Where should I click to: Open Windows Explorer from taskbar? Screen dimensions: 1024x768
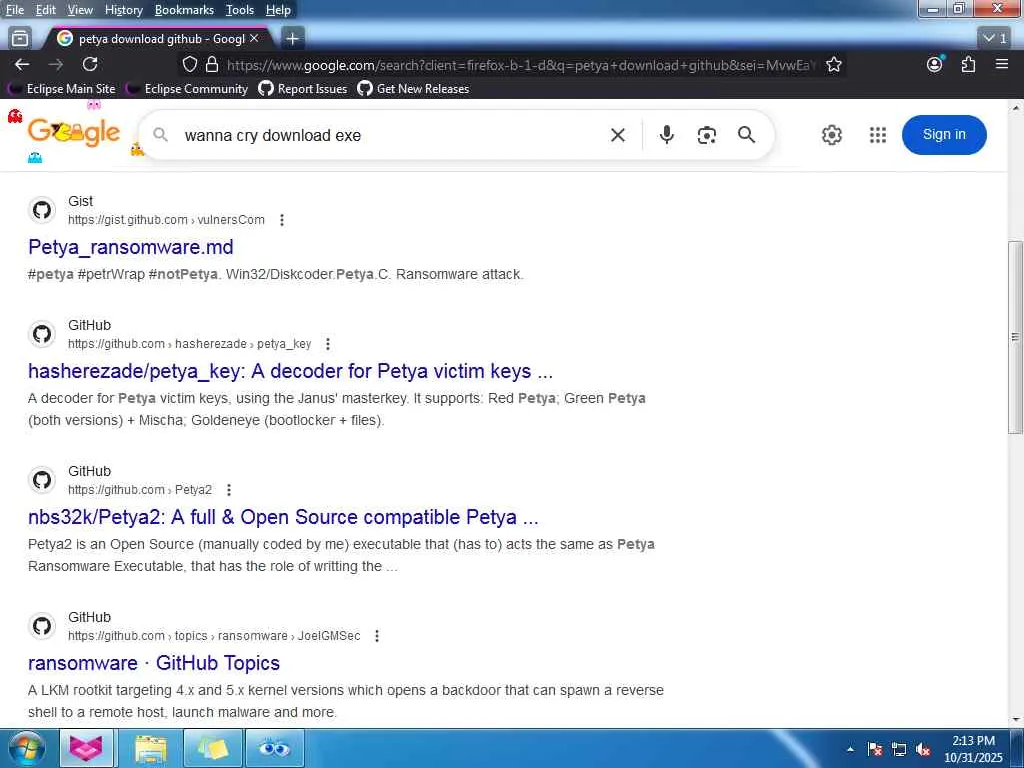(150, 748)
